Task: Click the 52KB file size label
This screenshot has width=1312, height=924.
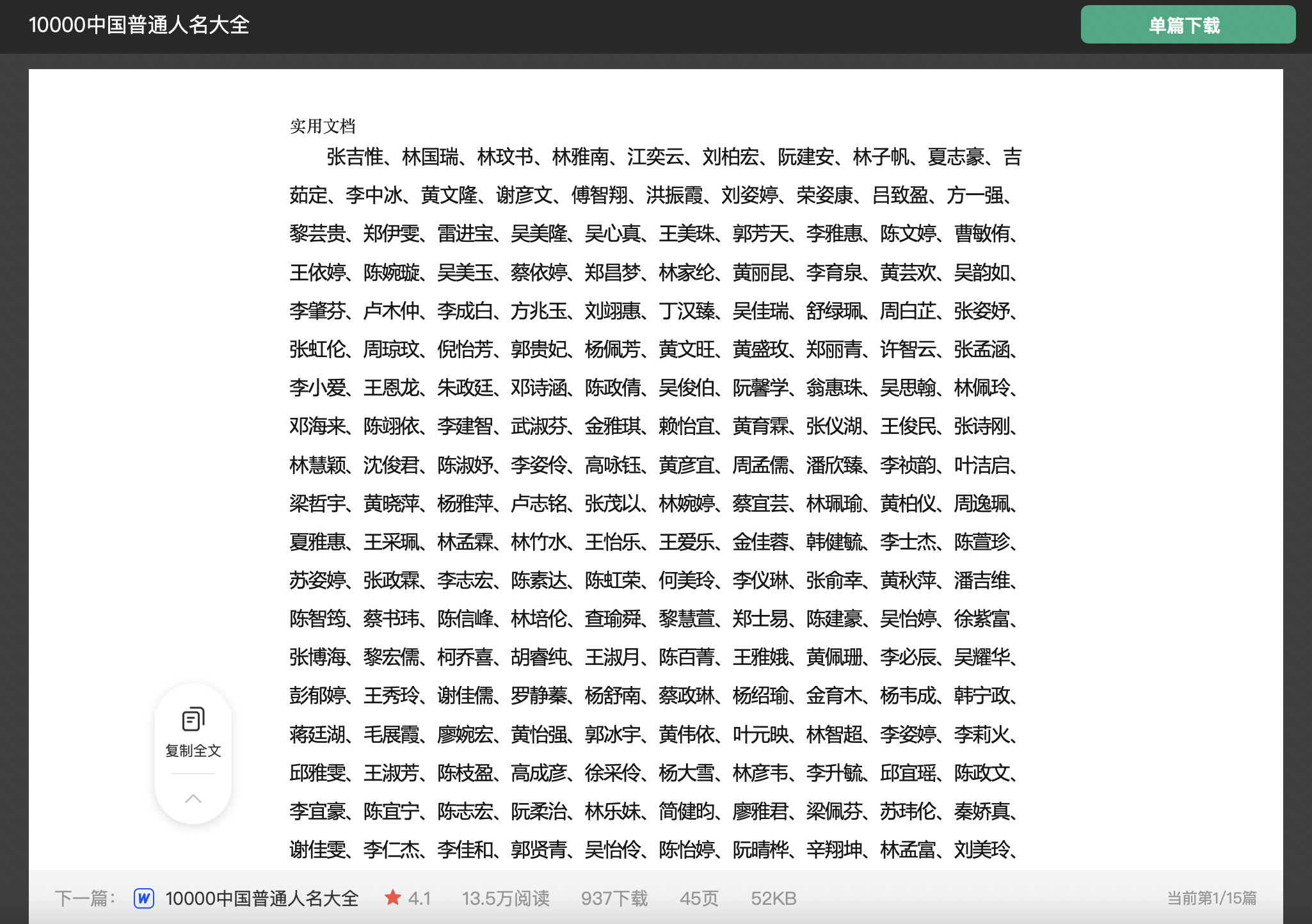Action: (x=773, y=898)
